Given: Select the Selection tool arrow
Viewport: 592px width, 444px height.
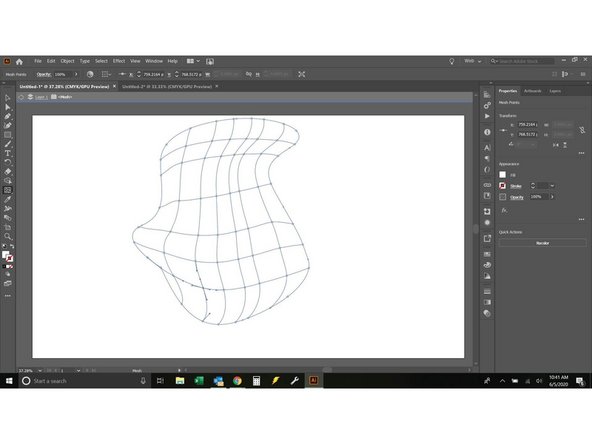Looking at the screenshot, I should (8, 98).
